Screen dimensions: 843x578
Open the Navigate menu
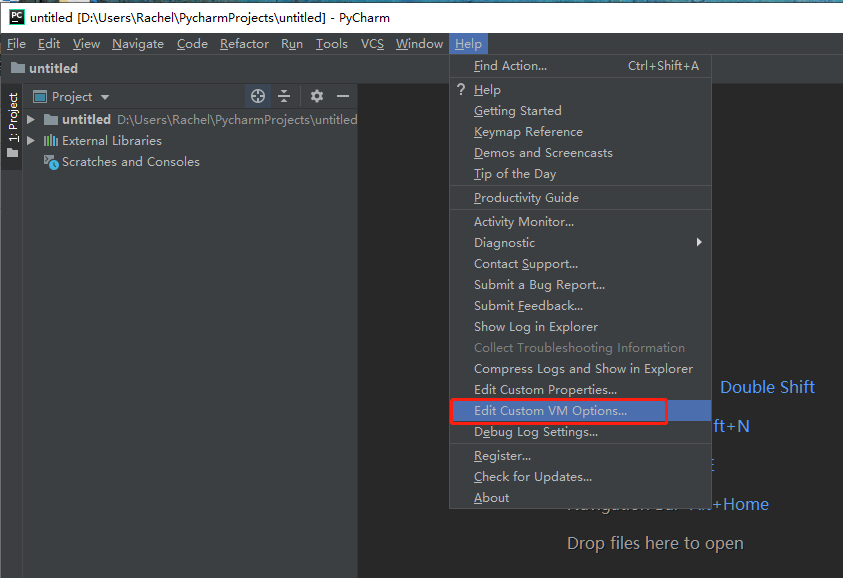(x=138, y=44)
